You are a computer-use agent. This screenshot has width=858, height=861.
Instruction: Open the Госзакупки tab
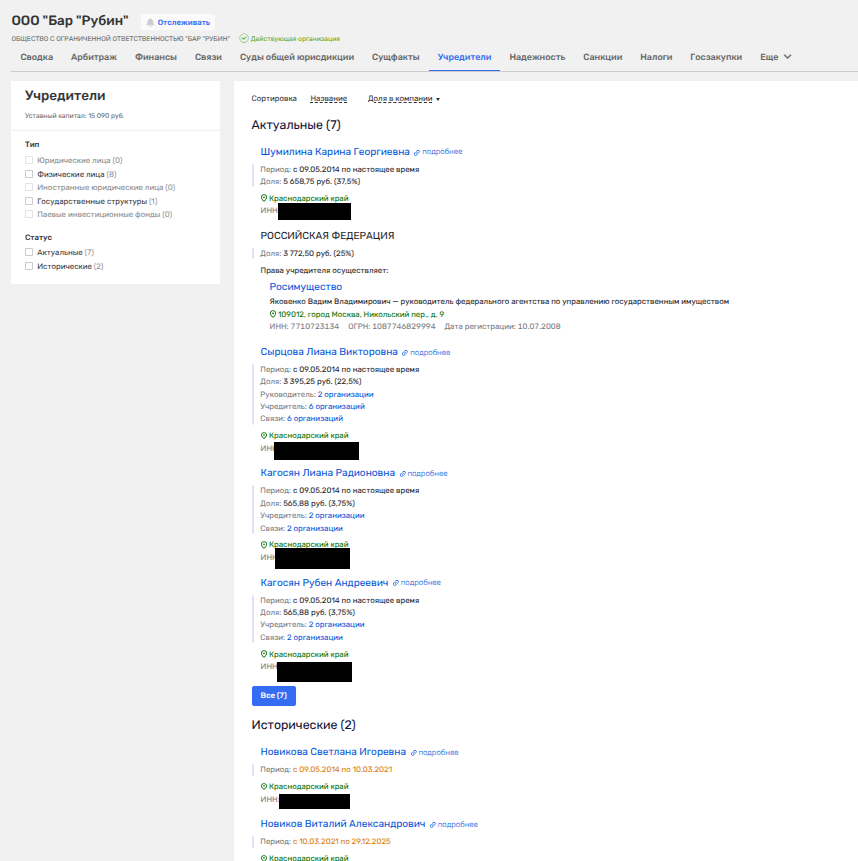[715, 57]
